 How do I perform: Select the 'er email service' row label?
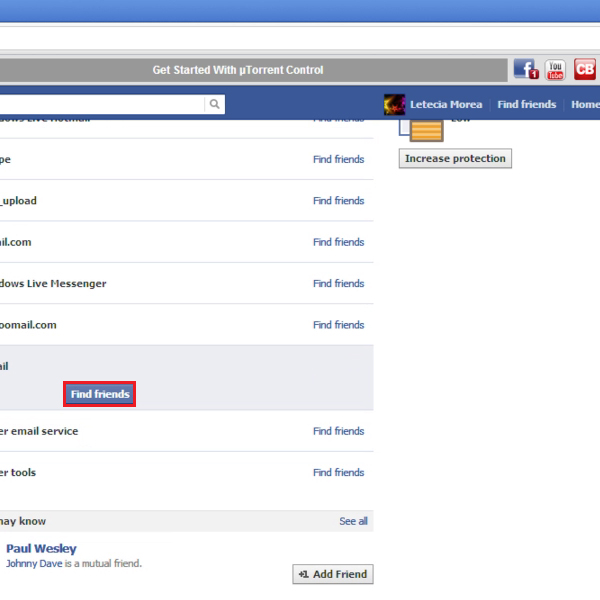click(39, 431)
